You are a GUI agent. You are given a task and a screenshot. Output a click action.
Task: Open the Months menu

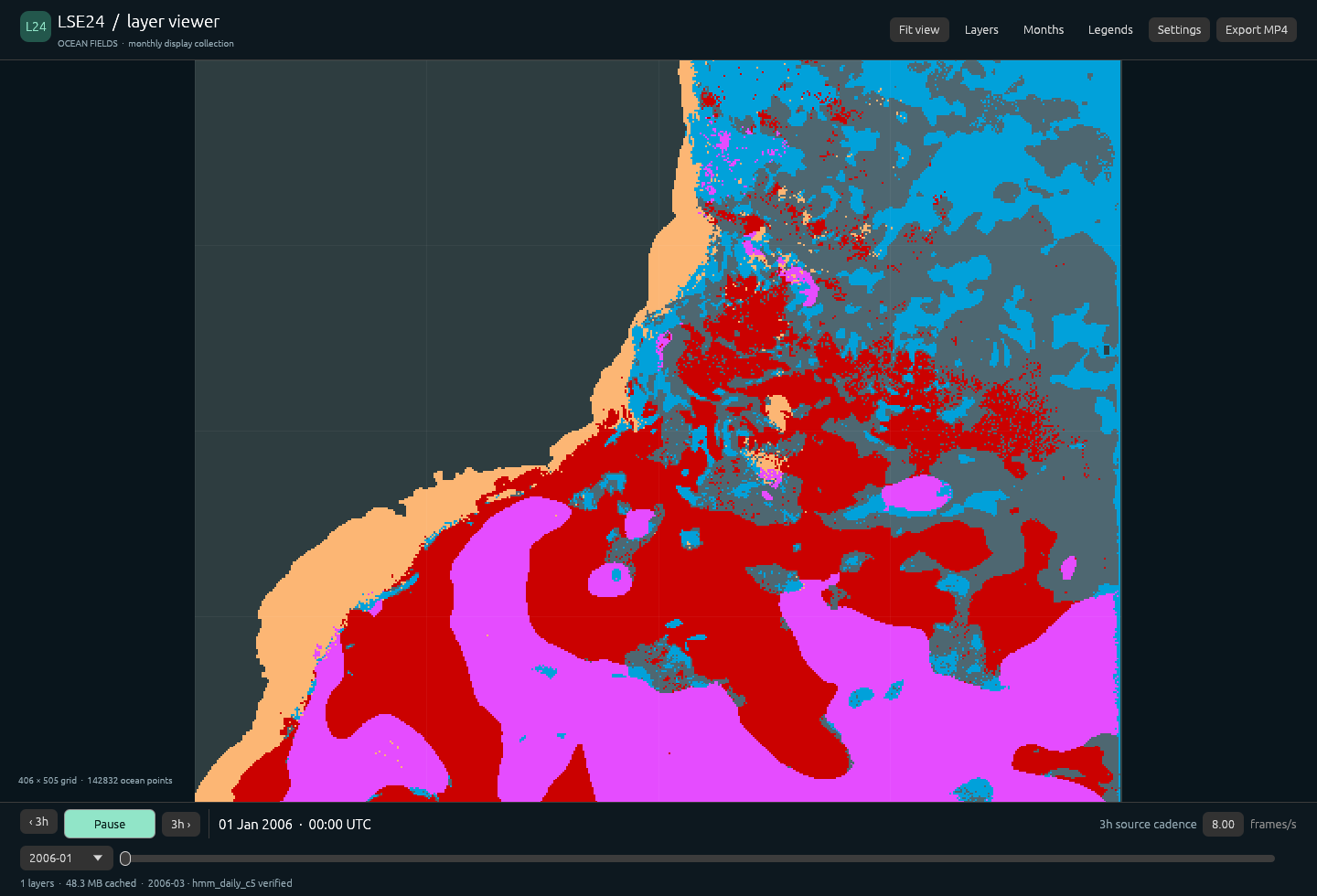(x=1044, y=30)
